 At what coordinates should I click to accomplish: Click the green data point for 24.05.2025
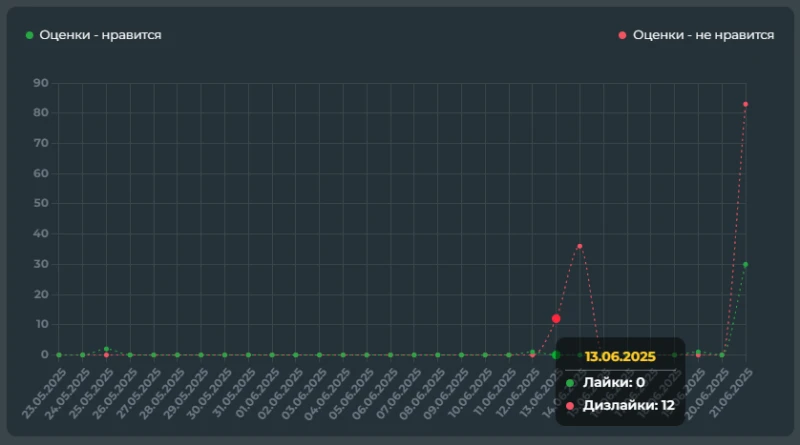83,355
